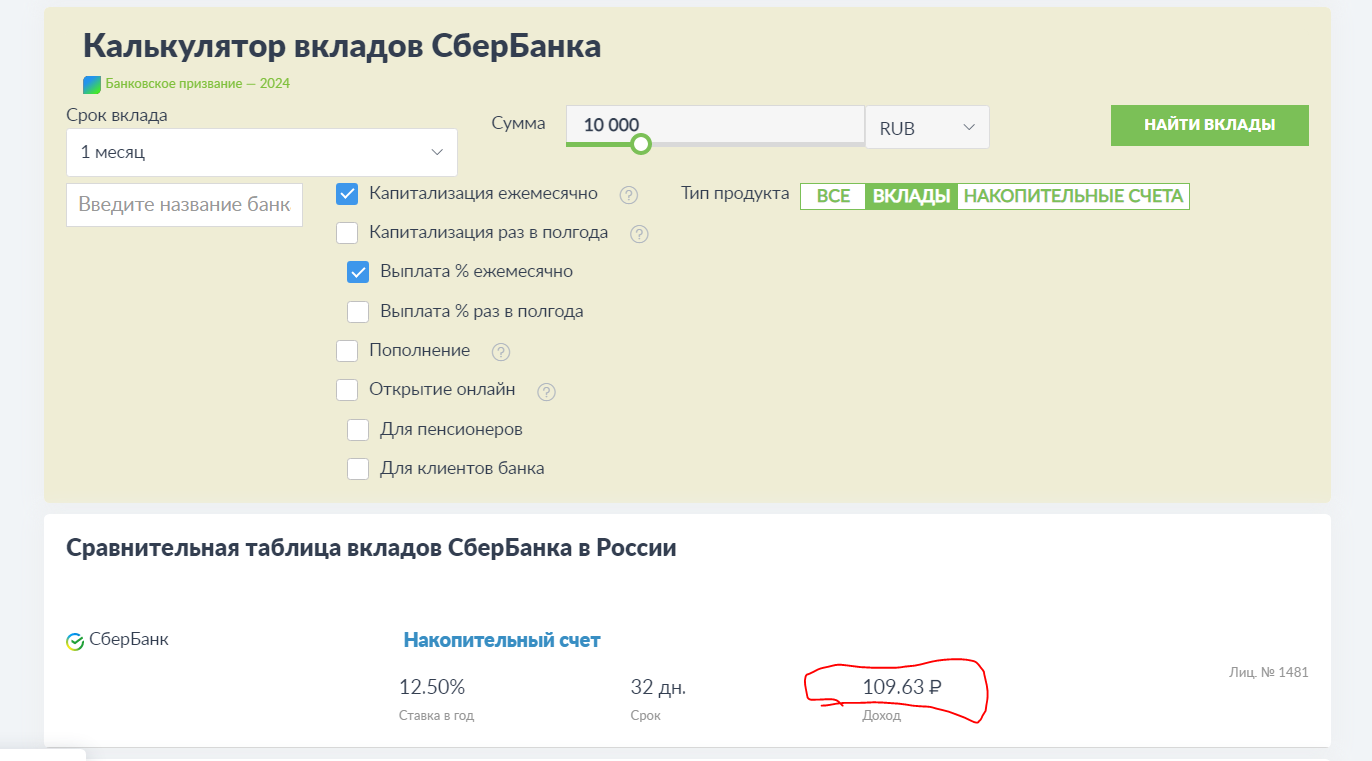Viewport: 1372px width, 761px height.
Task: Enable the Пополнение checkbox
Action: pos(347,351)
